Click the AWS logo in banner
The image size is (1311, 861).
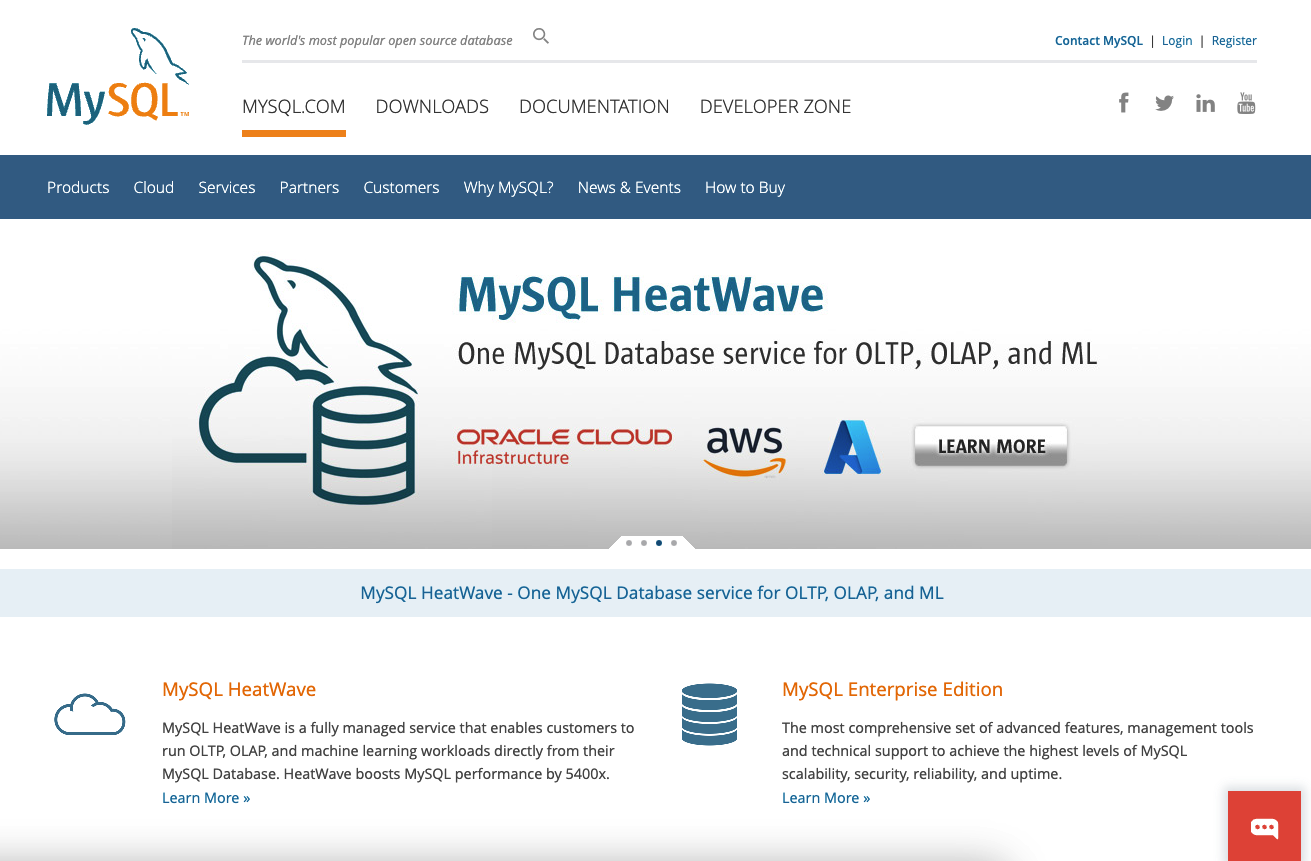[745, 451]
